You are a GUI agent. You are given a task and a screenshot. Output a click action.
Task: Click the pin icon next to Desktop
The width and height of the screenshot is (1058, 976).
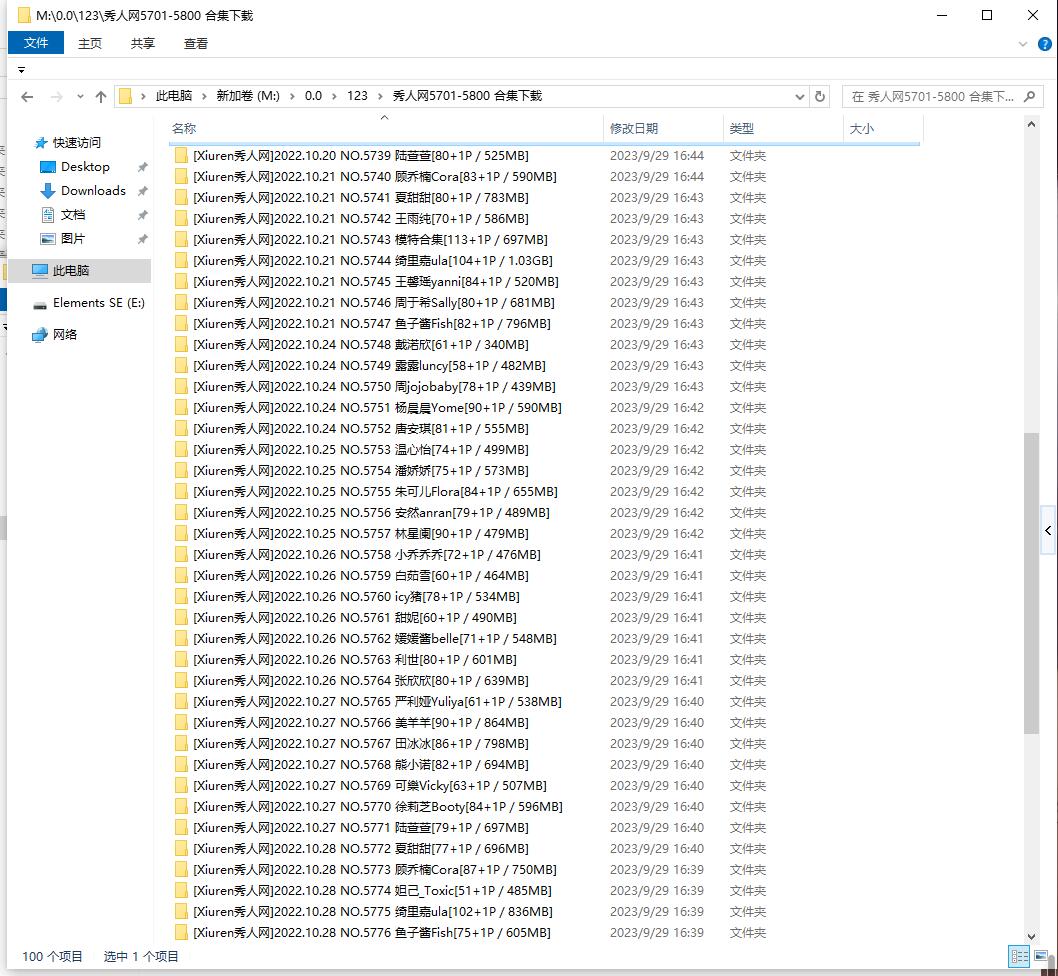pyautogui.click(x=142, y=167)
